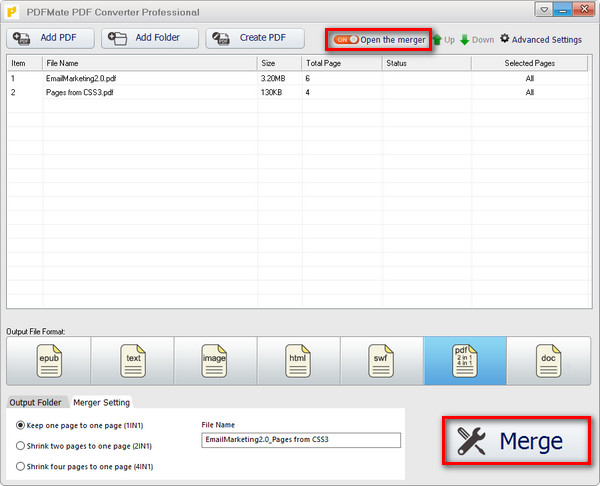The height and width of the screenshot is (486, 600).
Task: Move selected file Up
Action: coord(443,40)
